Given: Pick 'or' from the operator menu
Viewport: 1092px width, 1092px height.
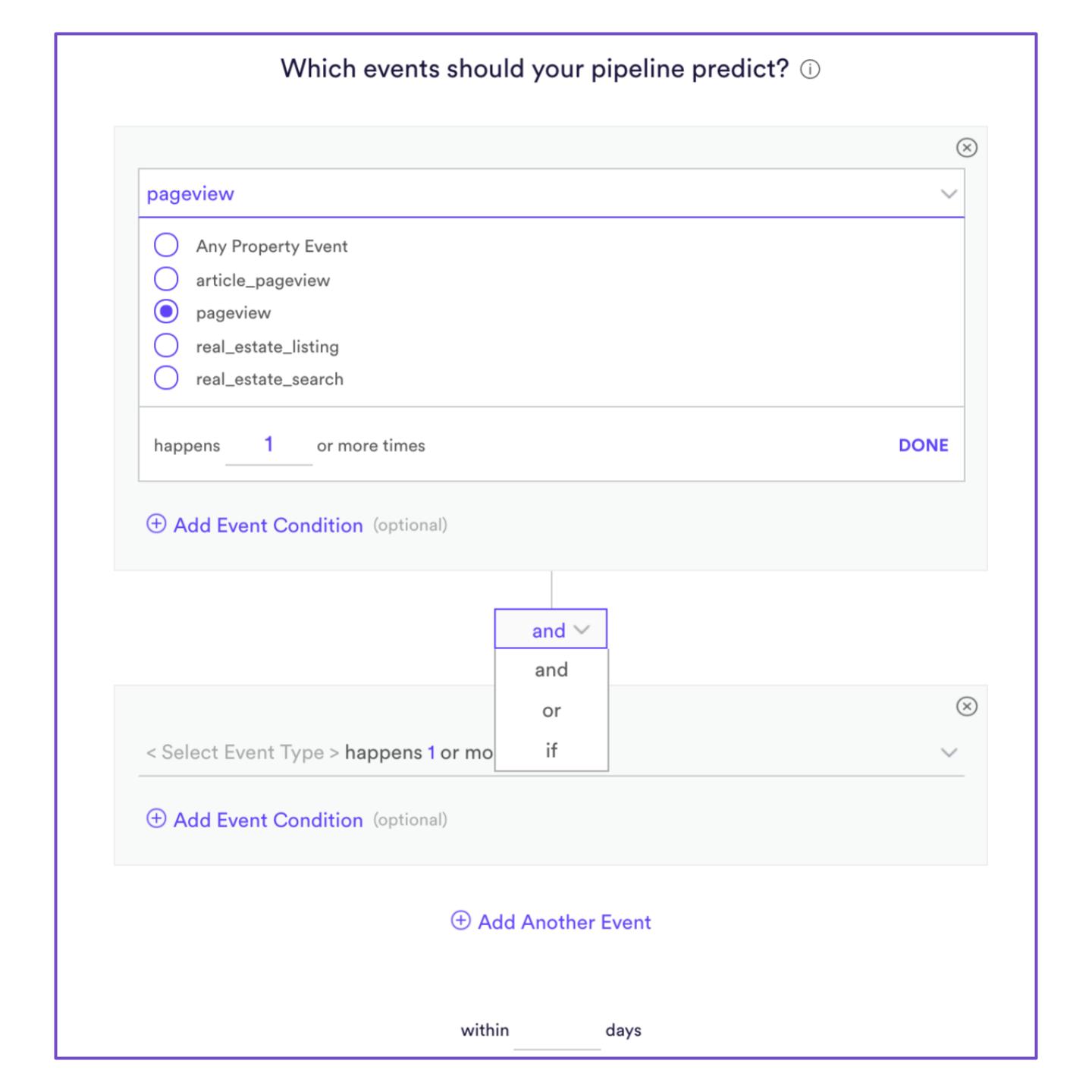Looking at the screenshot, I should 551,711.
